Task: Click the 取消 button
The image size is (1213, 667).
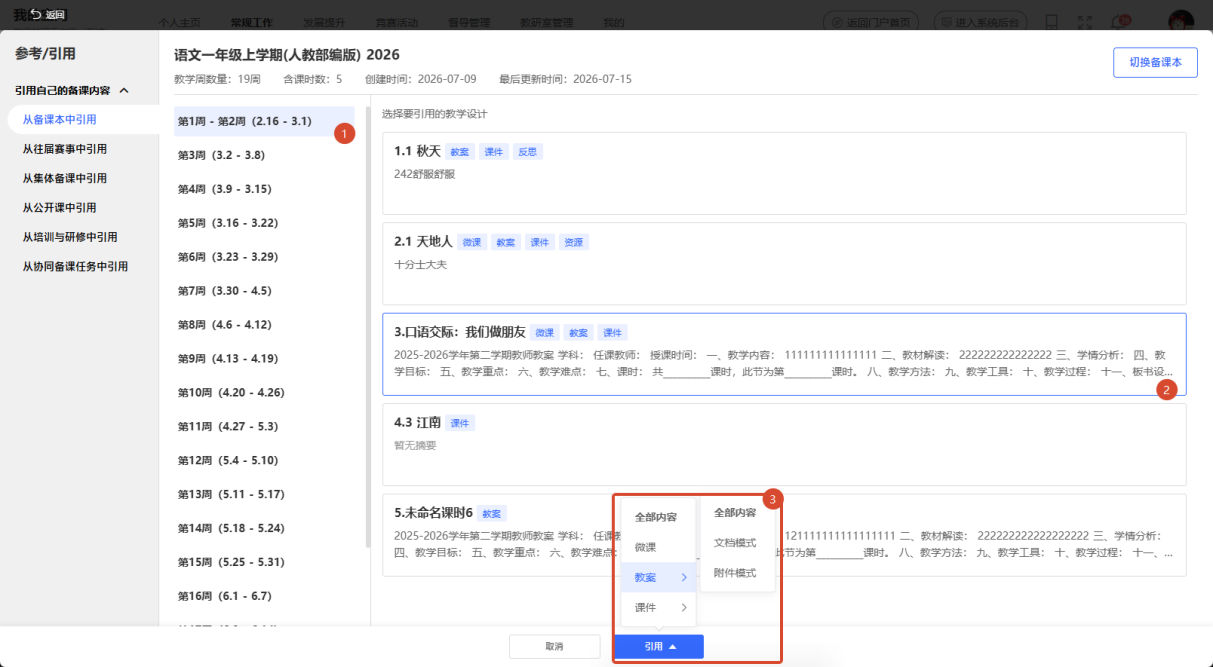Action: pos(554,647)
